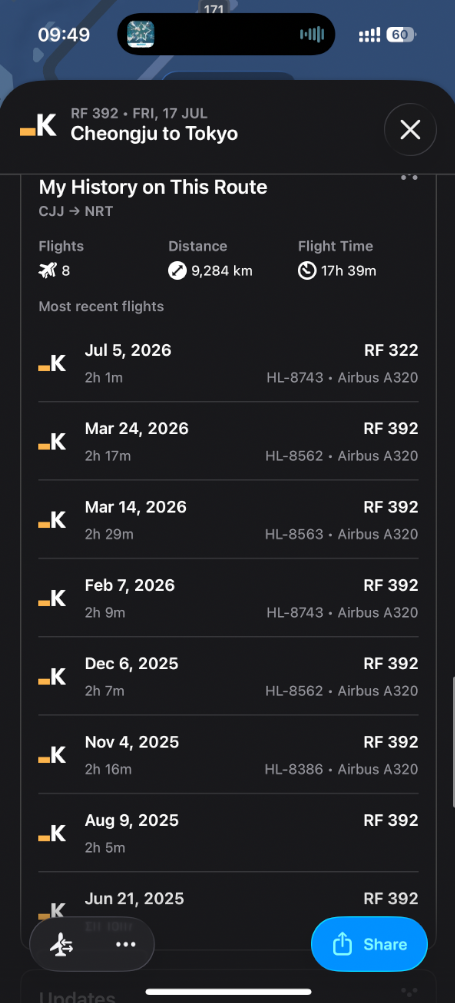This screenshot has height=1003, width=455.
Task: Select the Mar 14, 2026 RF 392 flight
Action: point(228,519)
